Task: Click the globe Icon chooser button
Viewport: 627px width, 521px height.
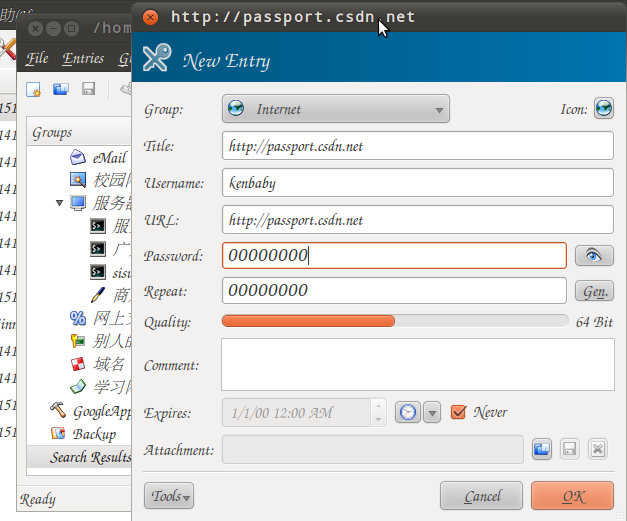Action: [x=603, y=108]
